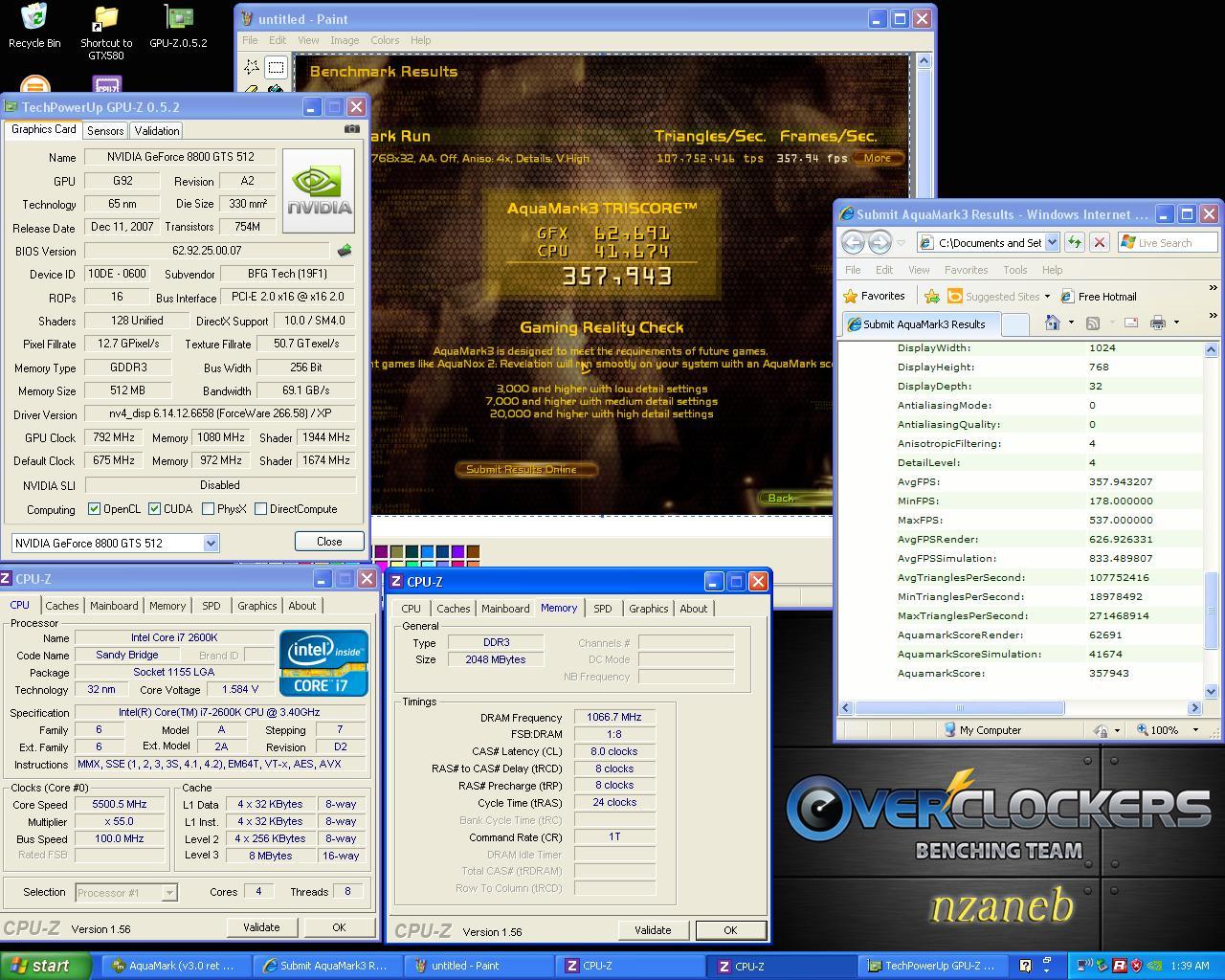The width and height of the screenshot is (1225, 980).
Task: Pick the brown swatch in Paint palette
Action: (x=473, y=551)
